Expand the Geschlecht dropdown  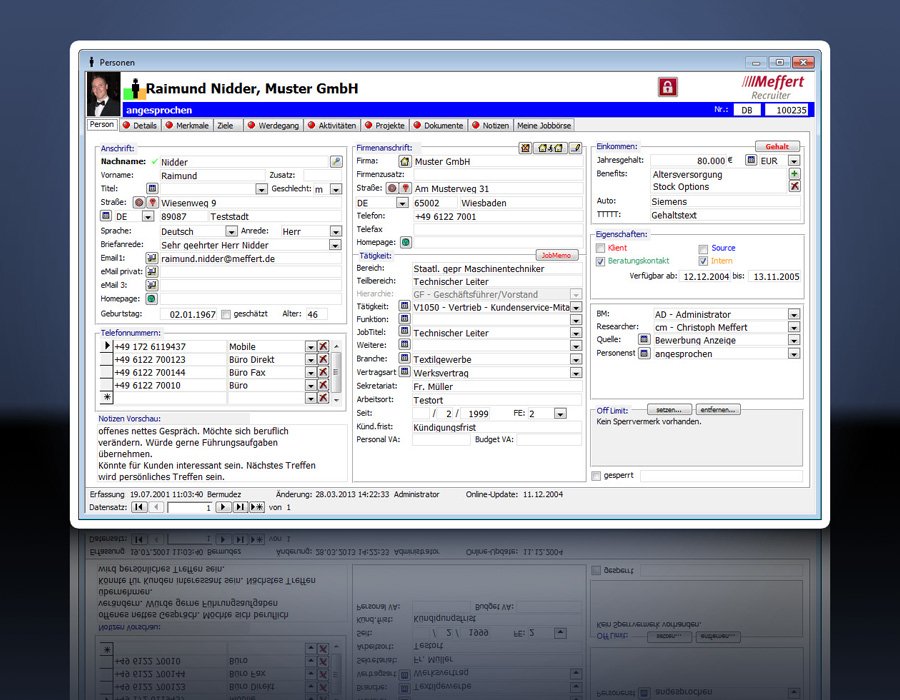[336, 189]
